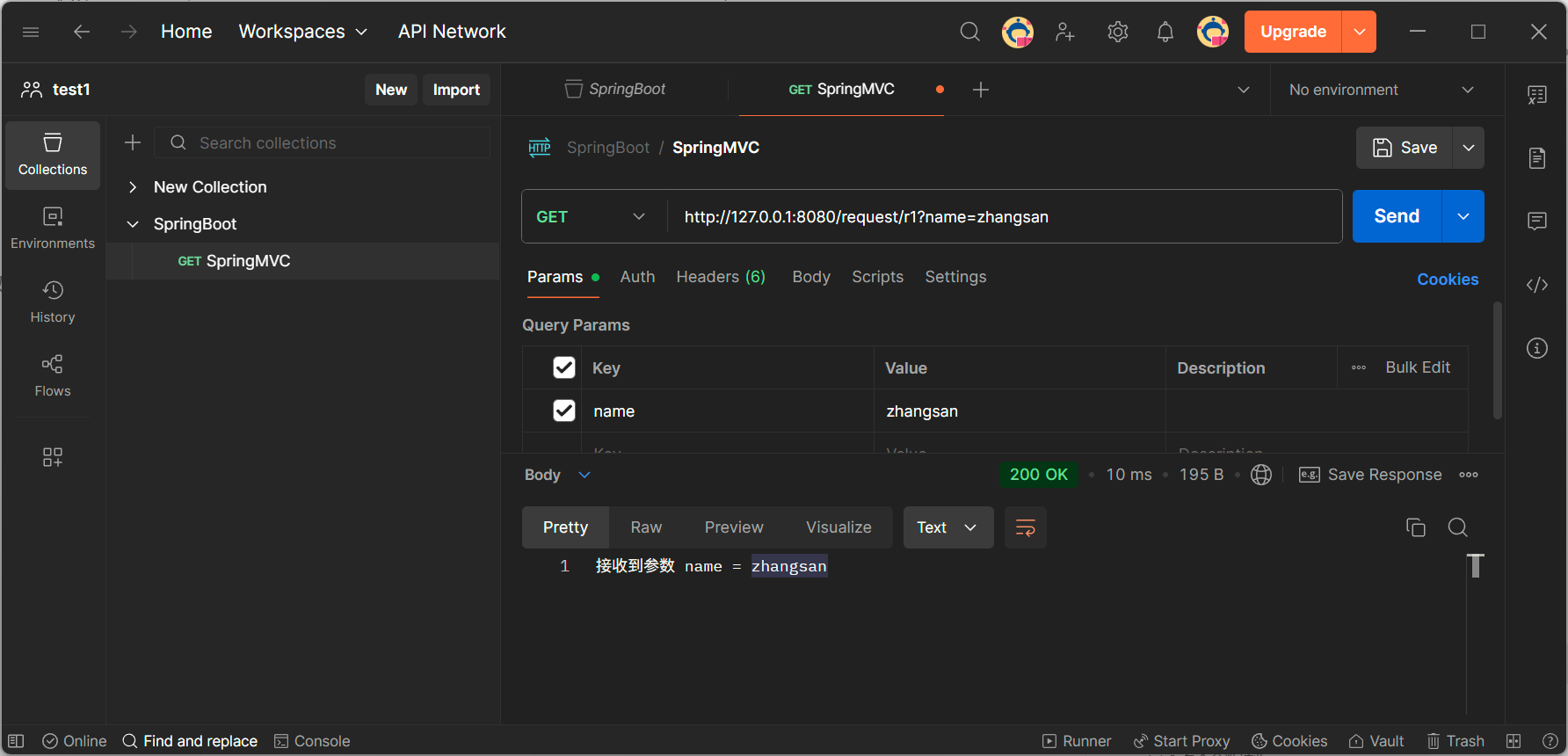Open the global search magnifier
The image size is (1568, 756).
pos(970,32)
